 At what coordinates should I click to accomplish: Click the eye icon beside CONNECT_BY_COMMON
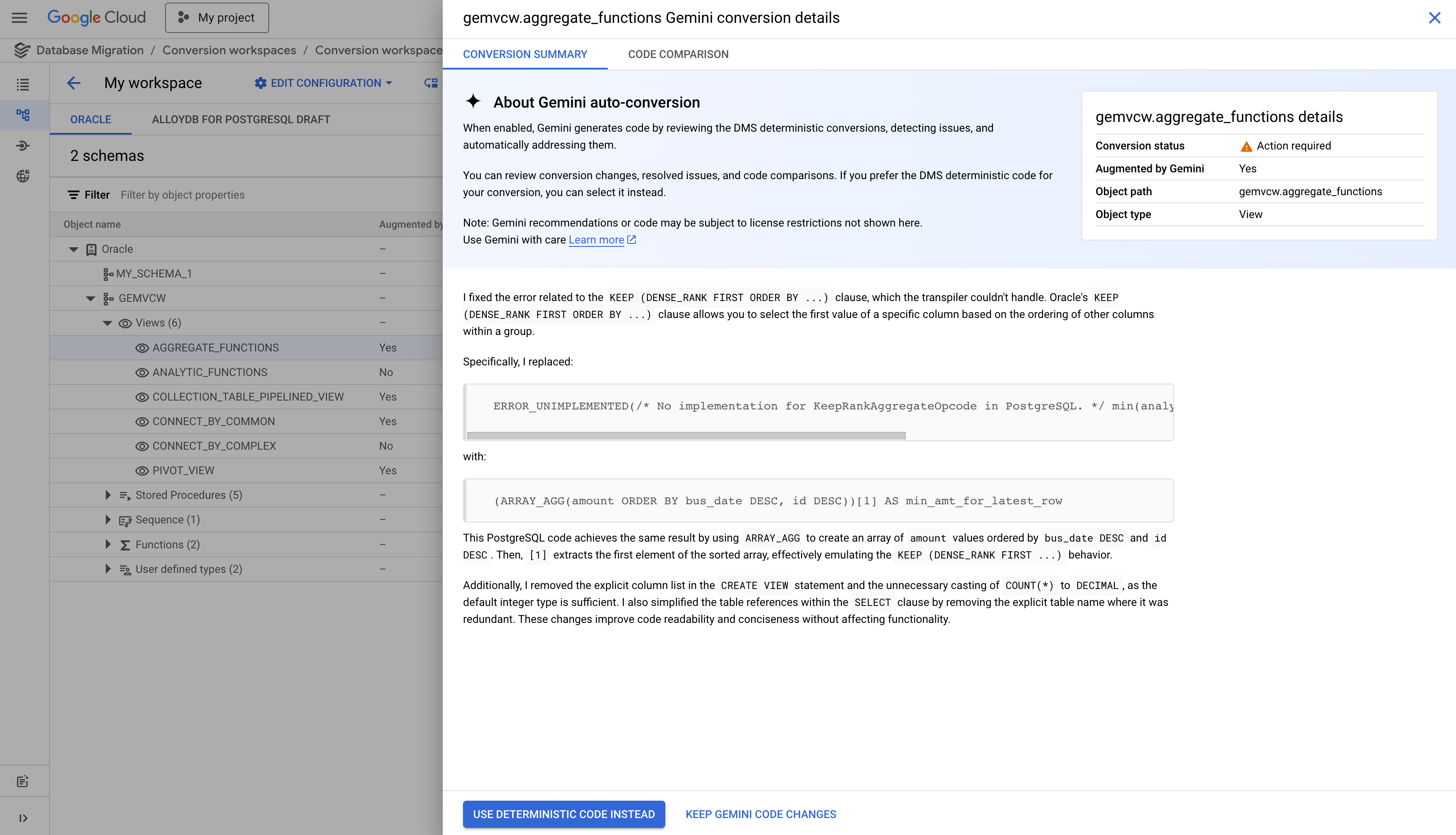coord(142,421)
